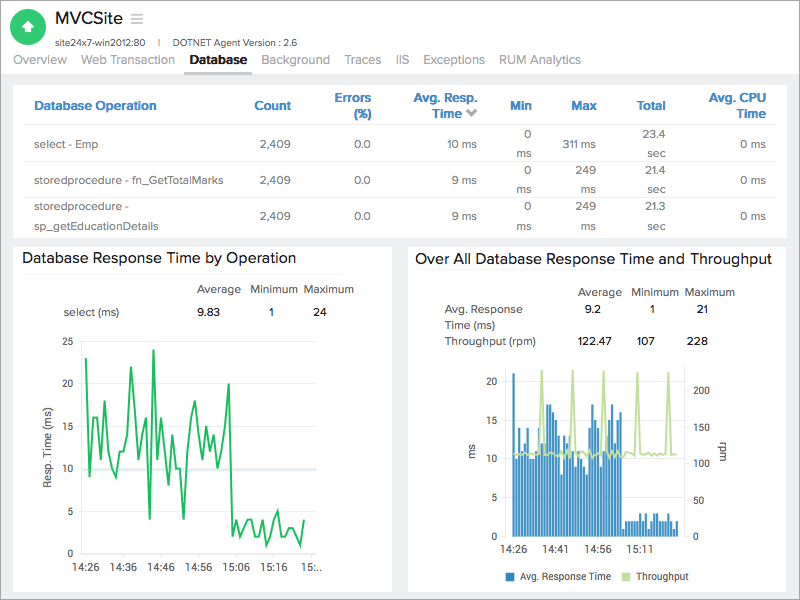800x600 pixels.
Task: Click the Avg. Response Time legend swatch
Action: [x=511, y=576]
